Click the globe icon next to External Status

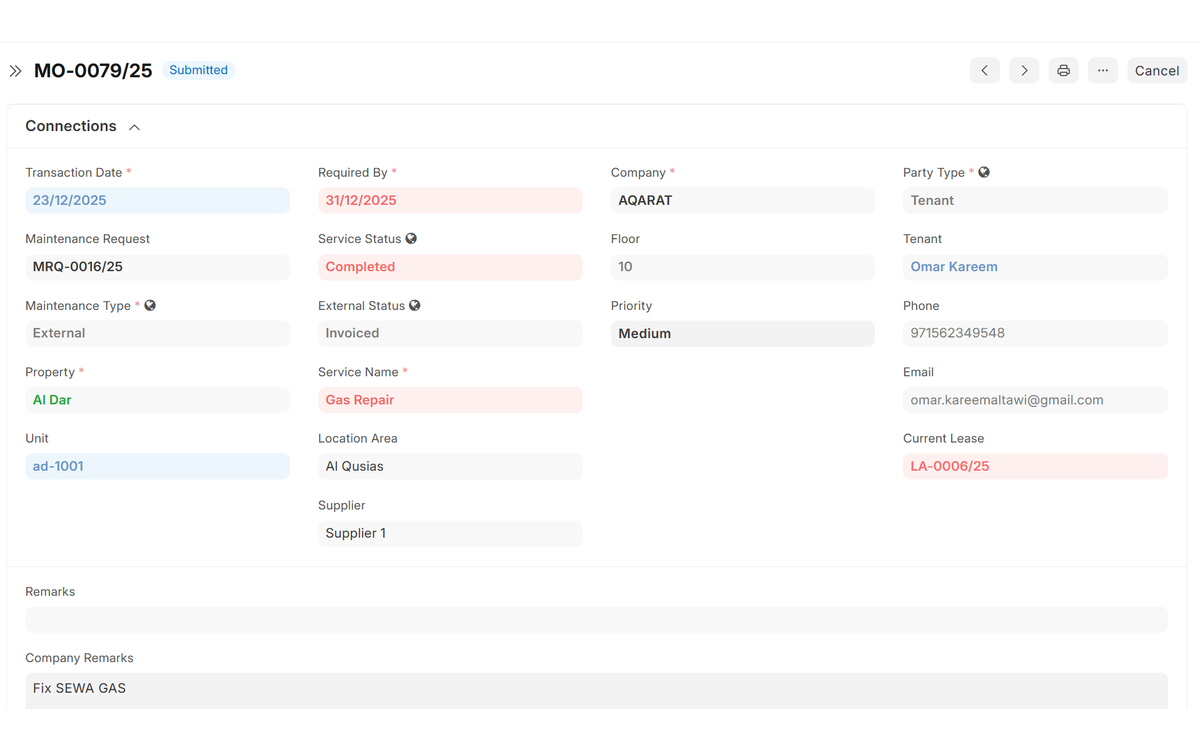click(x=414, y=305)
